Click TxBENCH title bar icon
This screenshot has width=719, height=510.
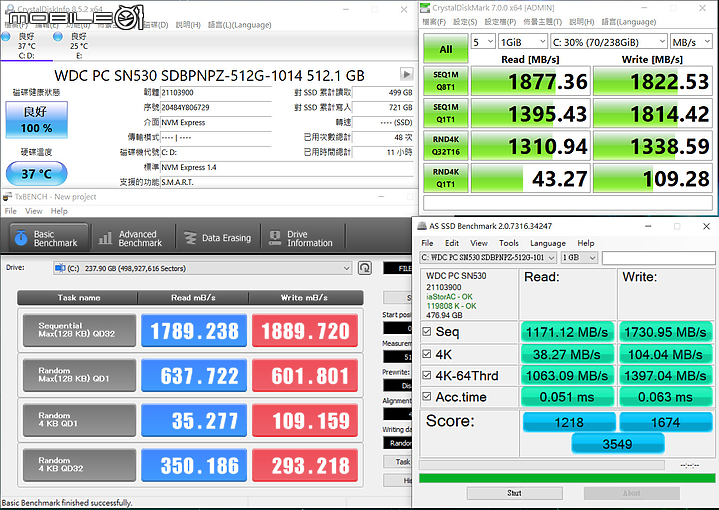[7, 197]
